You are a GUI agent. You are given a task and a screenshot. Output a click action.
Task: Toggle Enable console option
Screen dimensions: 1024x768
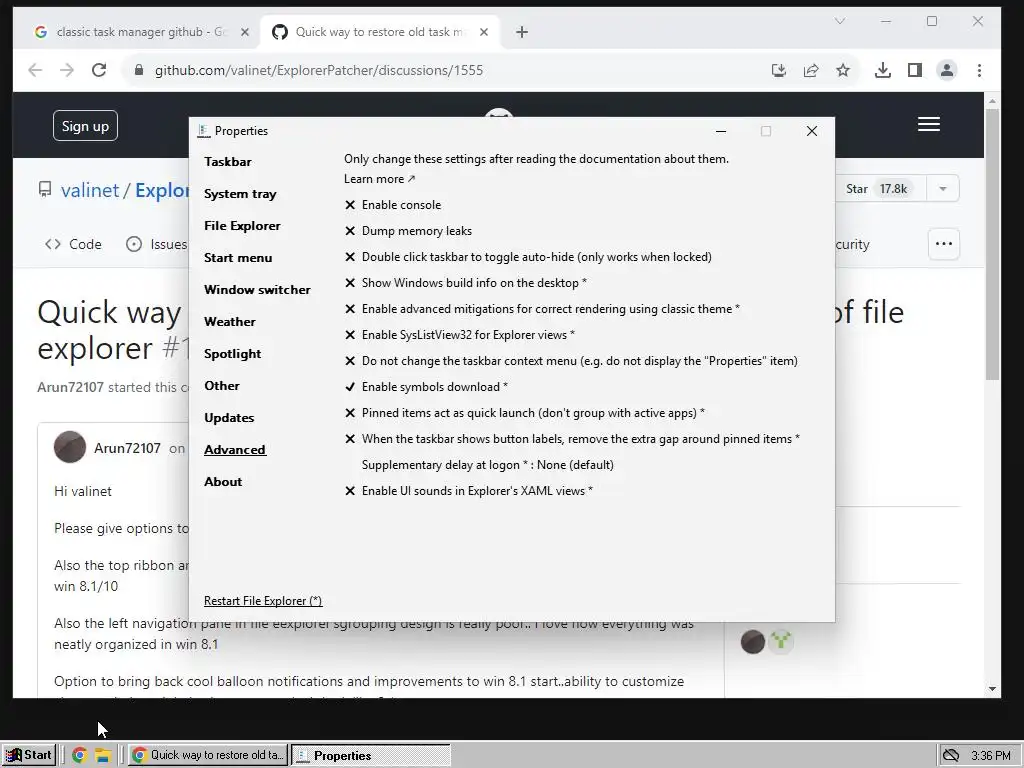[393, 205]
